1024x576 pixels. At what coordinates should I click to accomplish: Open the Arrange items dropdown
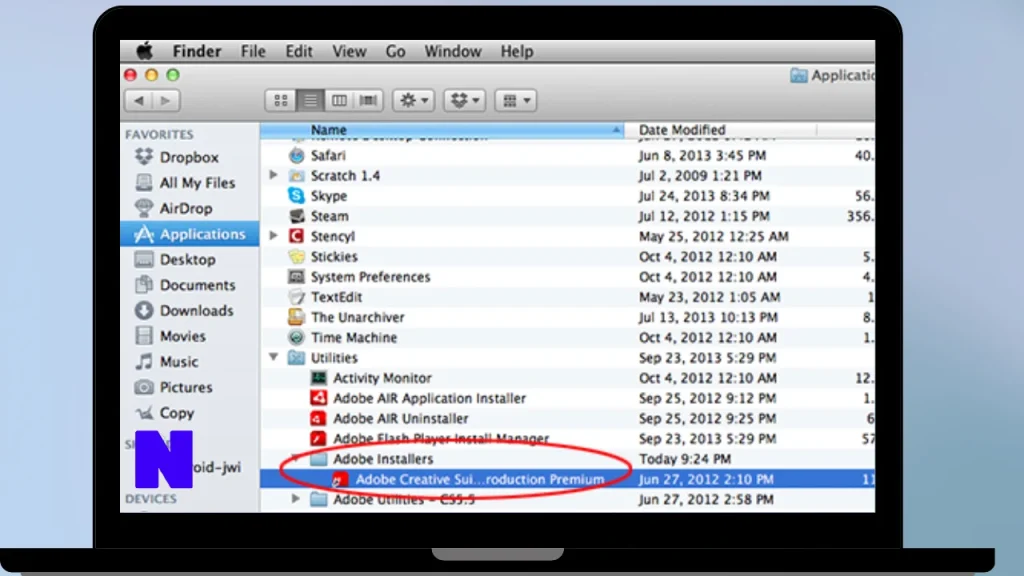click(x=515, y=101)
